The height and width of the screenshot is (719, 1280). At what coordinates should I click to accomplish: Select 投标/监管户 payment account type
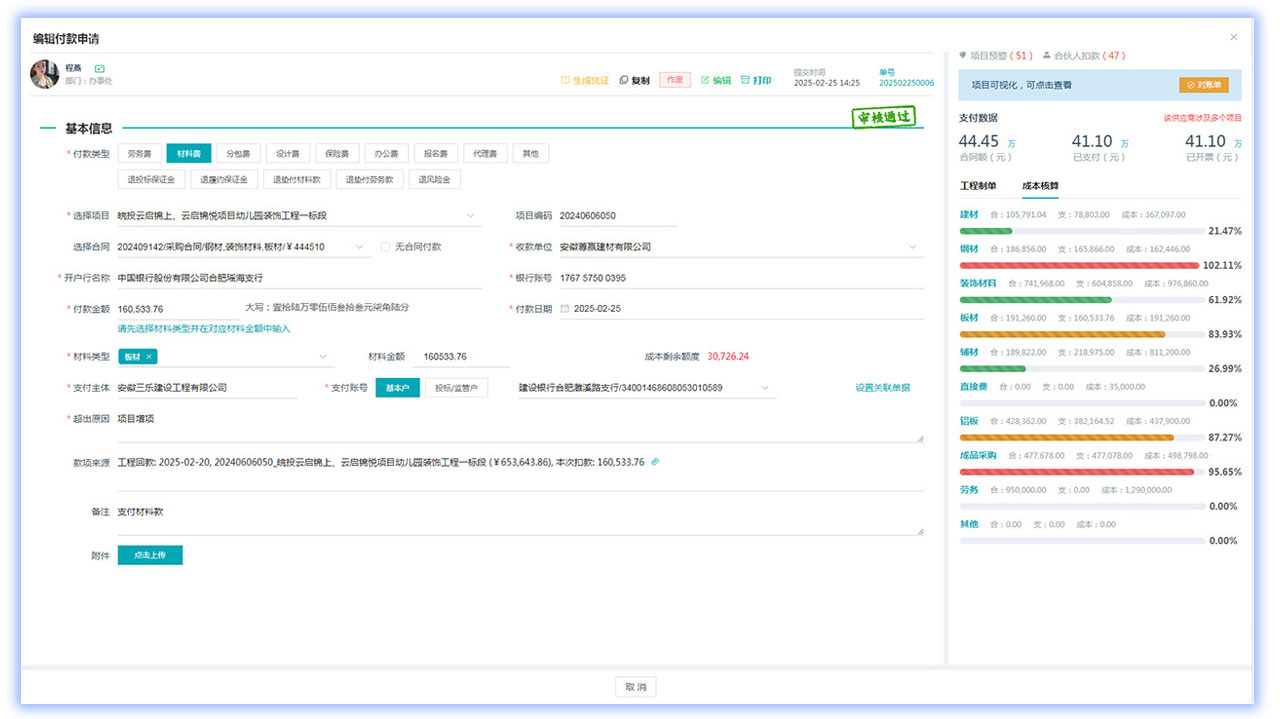point(456,388)
